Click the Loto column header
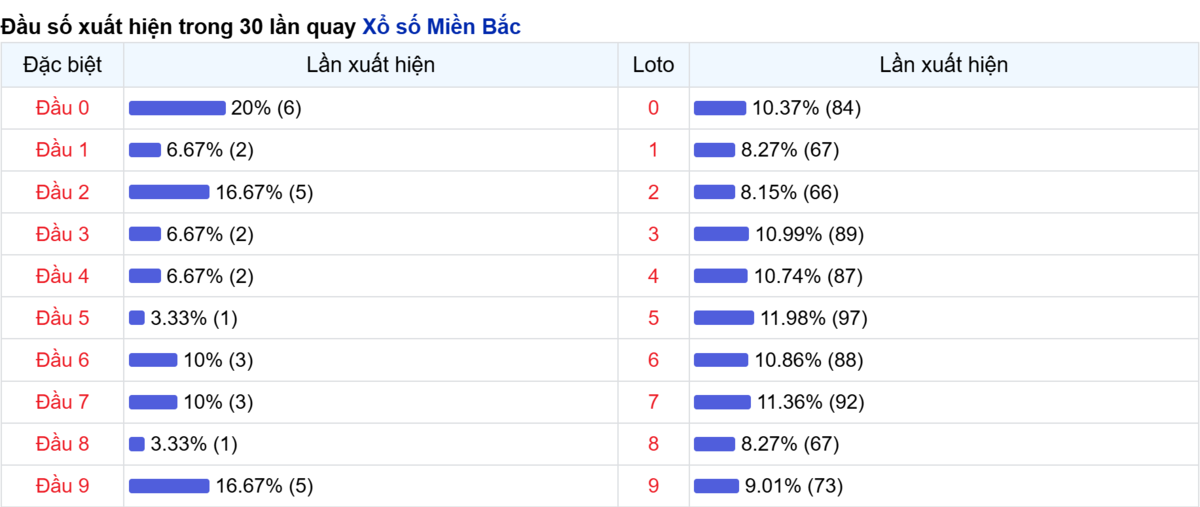Image resolution: width=1200 pixels, height=507 pixels. [654, 65]
